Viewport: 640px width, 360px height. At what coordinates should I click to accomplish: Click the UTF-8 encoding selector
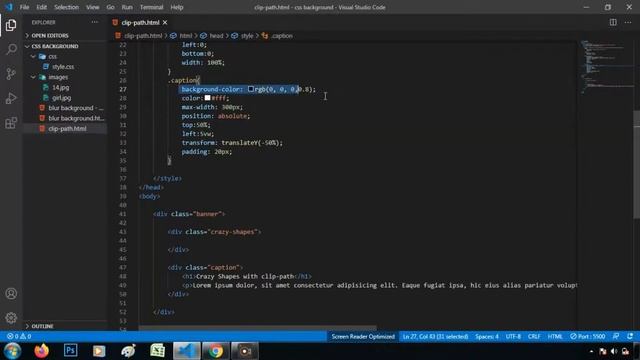click(513, 336)
